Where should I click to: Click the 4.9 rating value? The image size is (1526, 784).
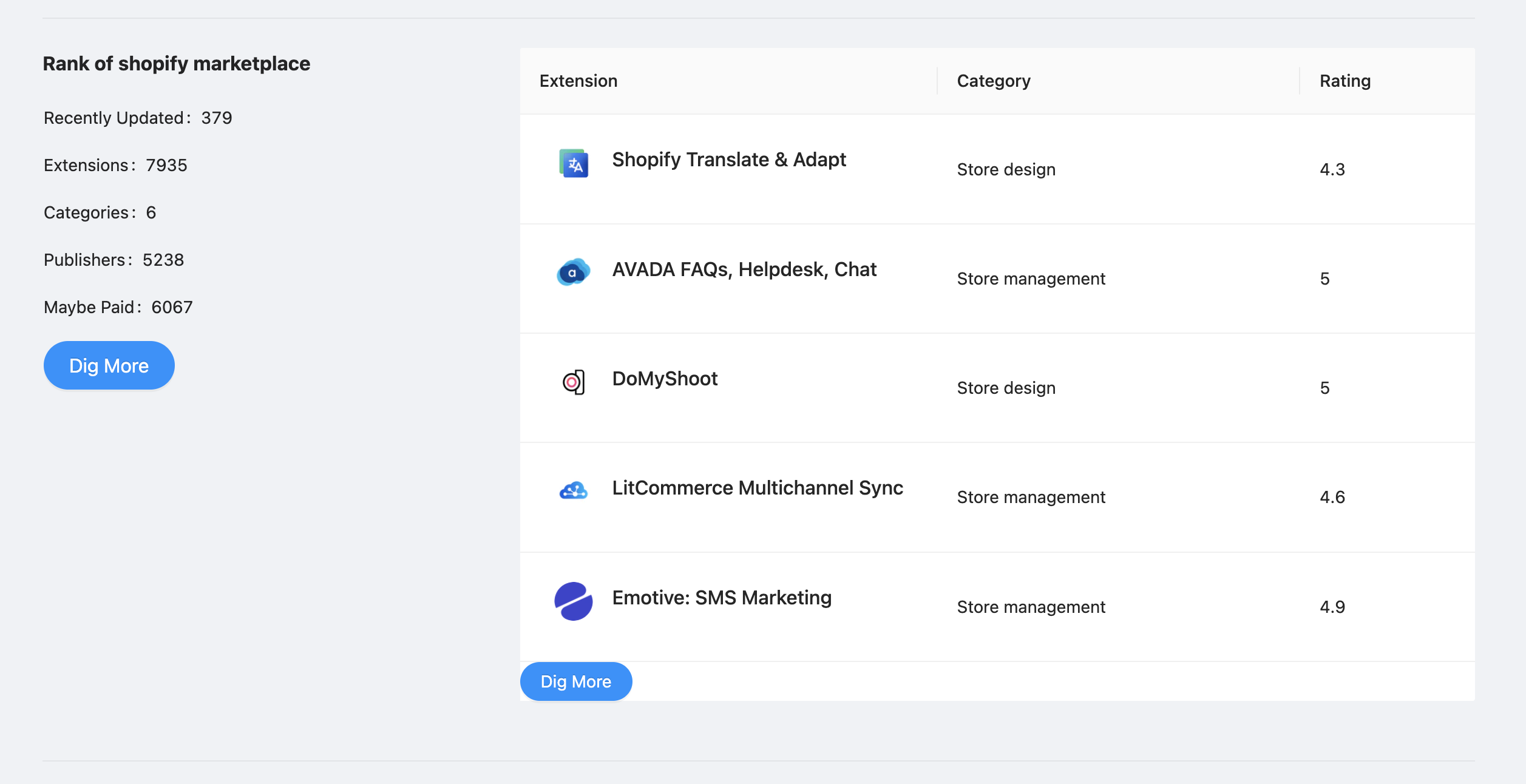point(1332,607)
